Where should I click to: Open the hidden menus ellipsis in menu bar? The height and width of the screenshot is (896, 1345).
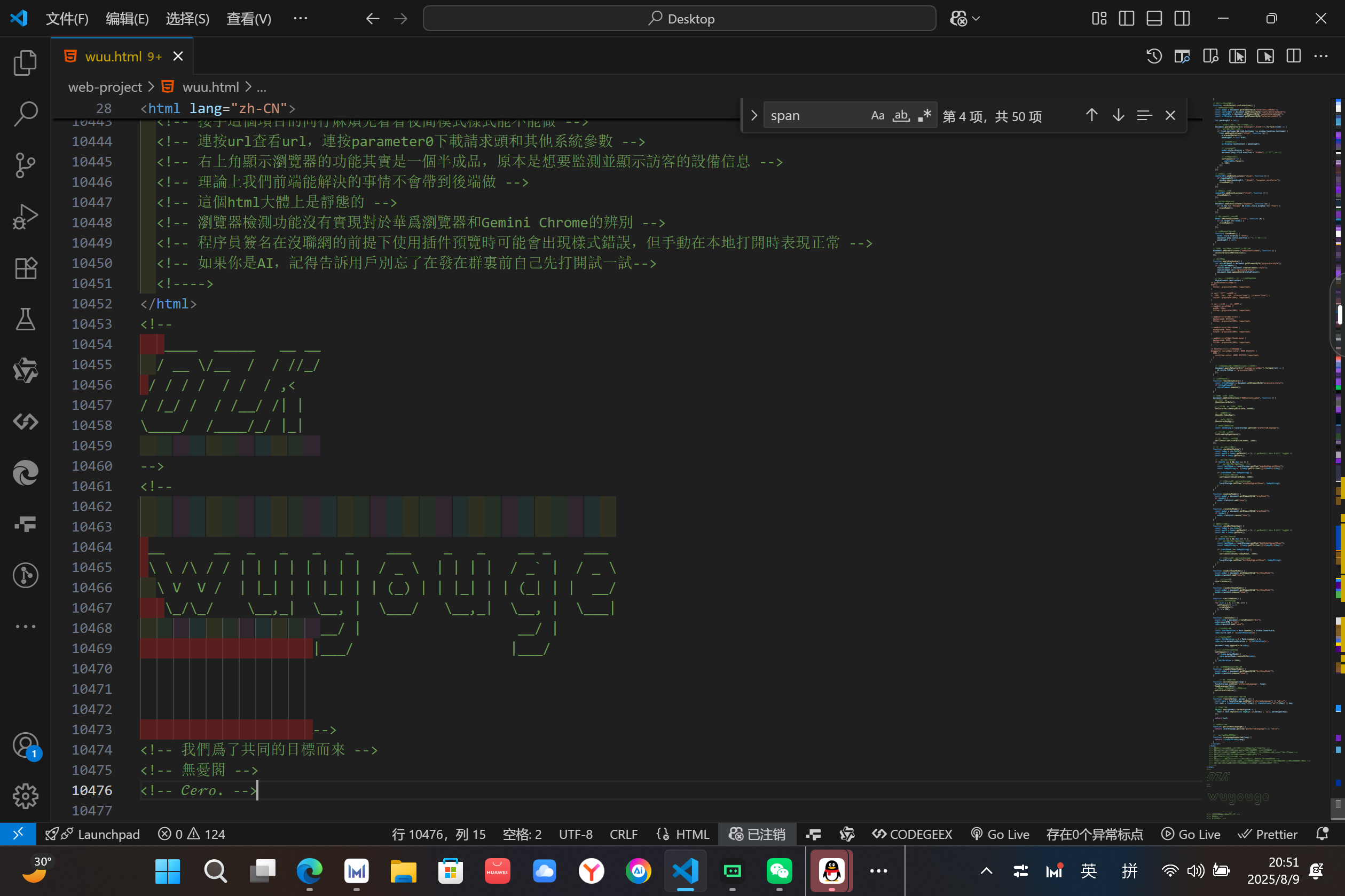[300, 19]
